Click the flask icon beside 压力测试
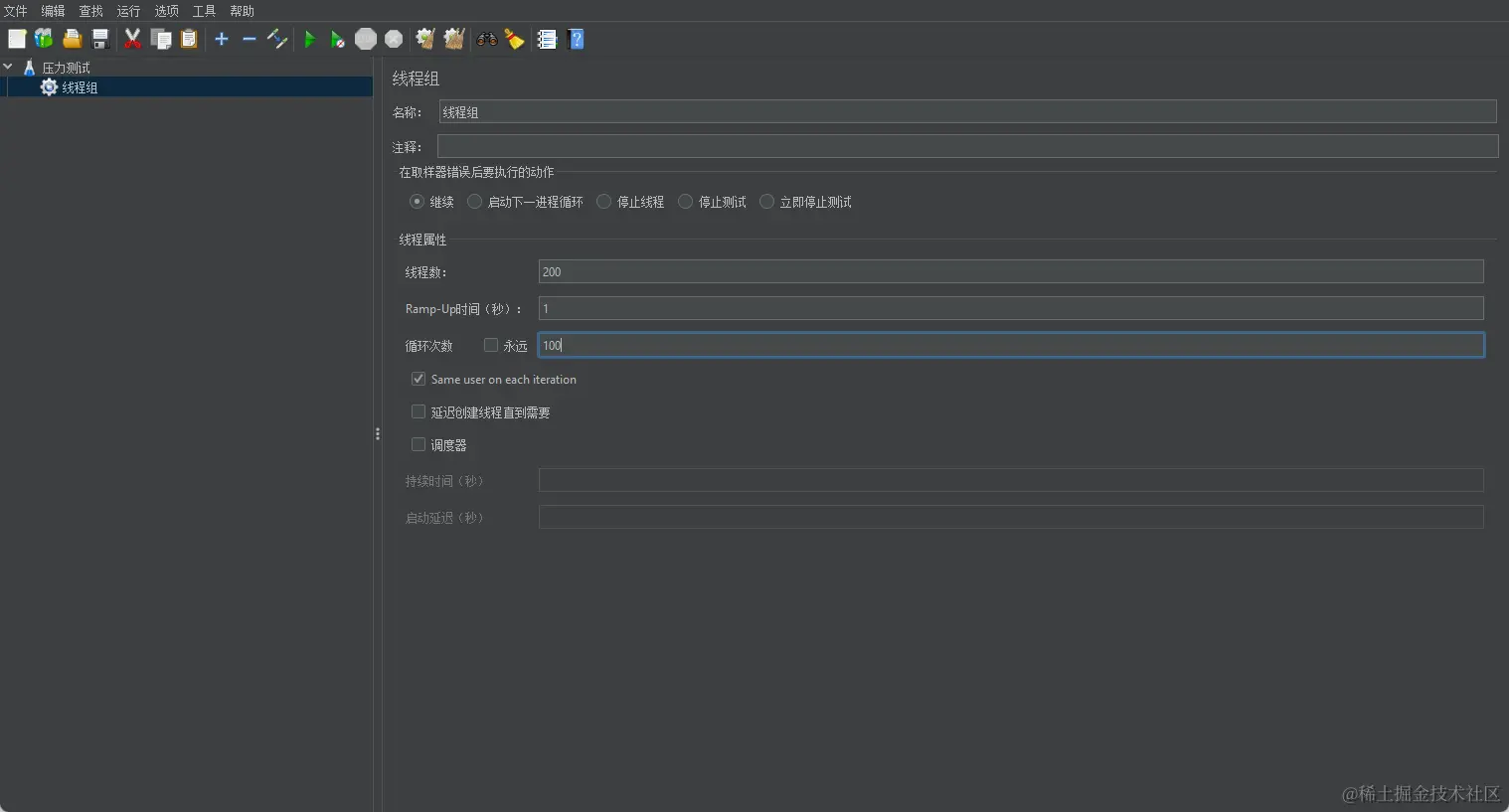 coord(29,68)
